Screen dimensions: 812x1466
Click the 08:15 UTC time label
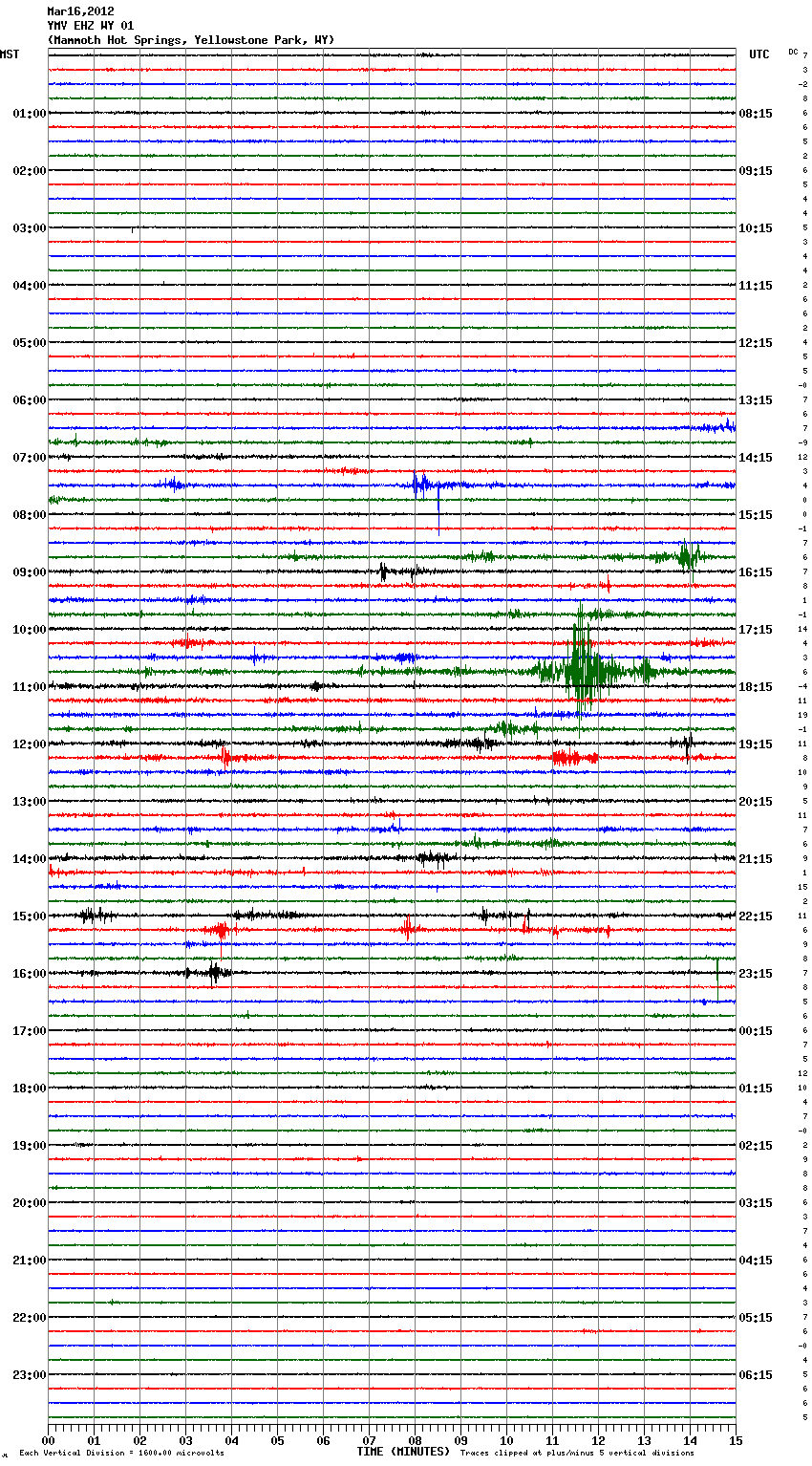pyautogui.click(x=756, y=114)
